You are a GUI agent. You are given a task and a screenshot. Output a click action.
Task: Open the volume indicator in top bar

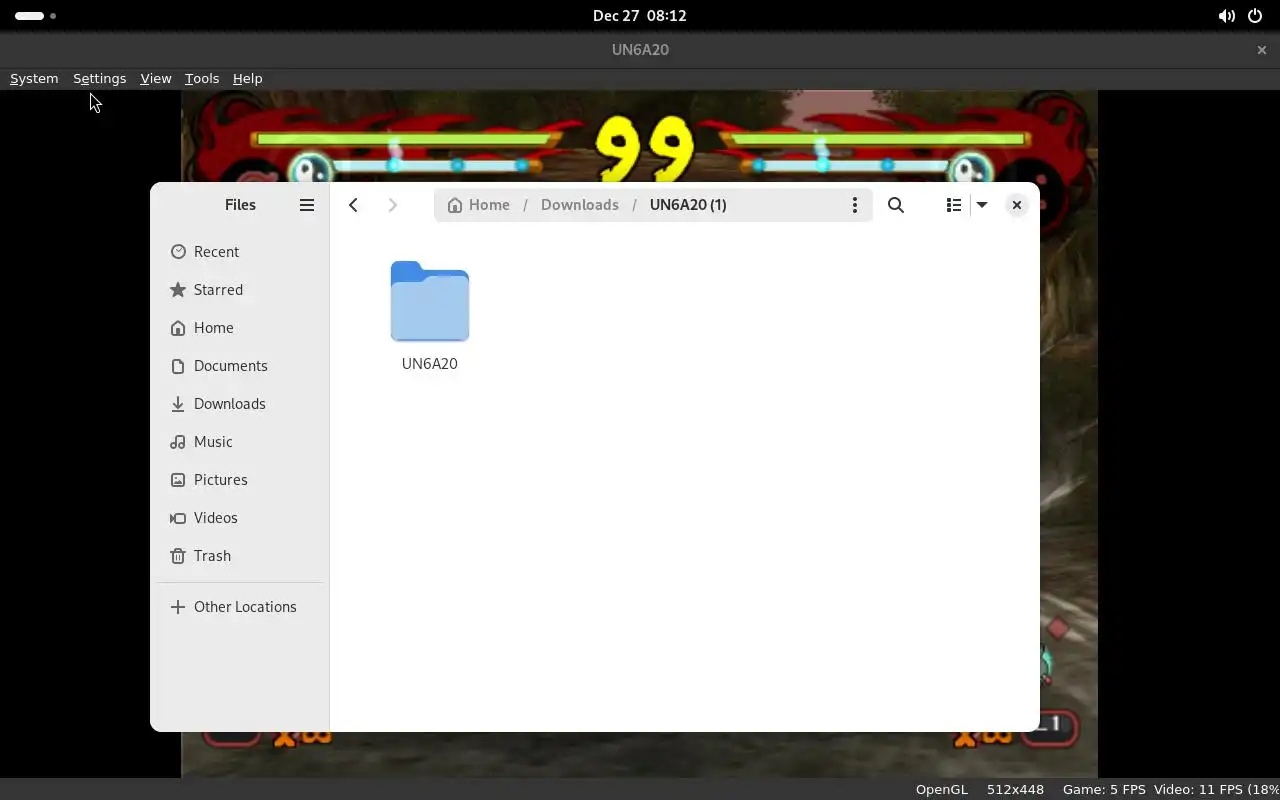pyautogui.click(x=1227, y=16)
